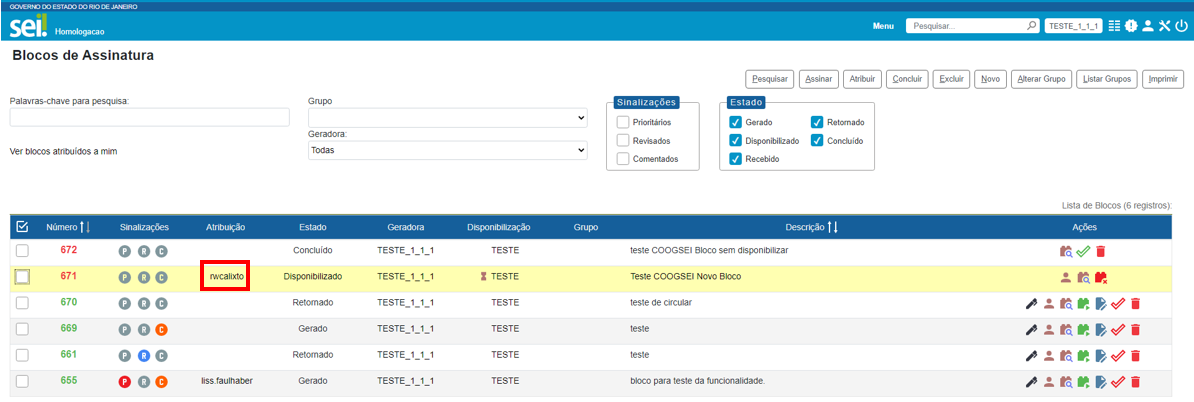This screenshot has height=402, width=1194.
Task: Click the pencil edit icon for block 670
Action: 1032,303
